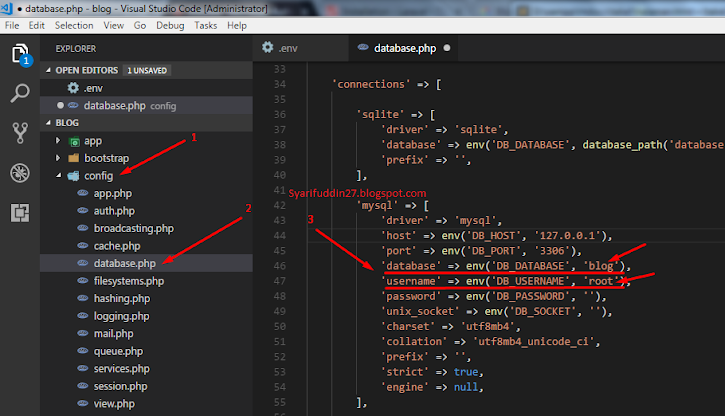Screen dimensions: 725x416
Task: Click the 'DB_PASSWORD' text in code
Action: (x=530, y=296)
